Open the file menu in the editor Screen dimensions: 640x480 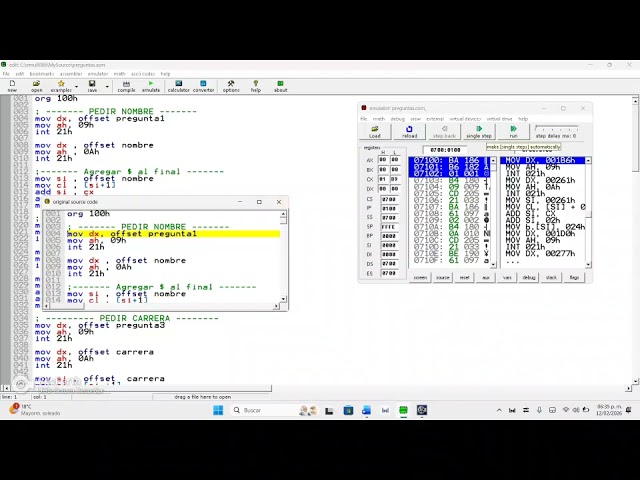tap(6, 74)
